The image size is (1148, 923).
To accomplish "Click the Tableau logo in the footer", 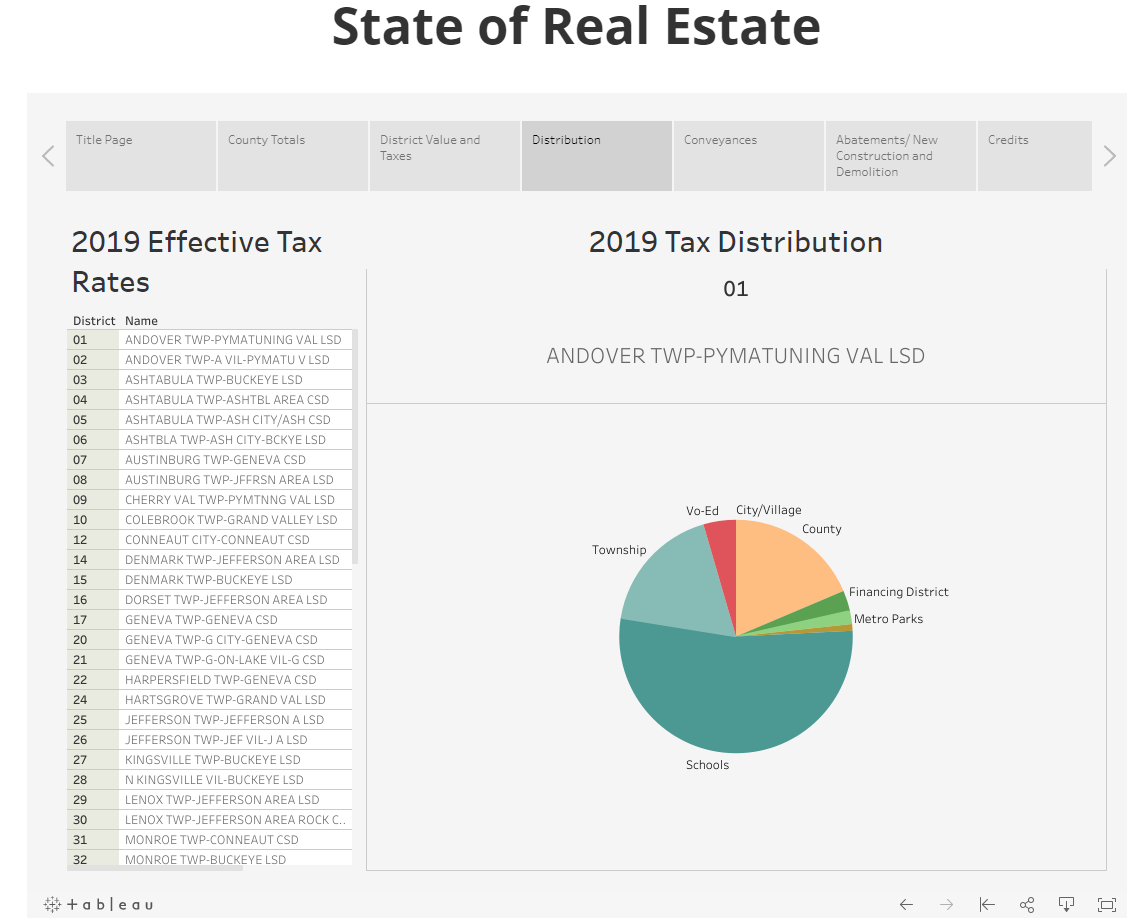I will click(x=98, y=904).
